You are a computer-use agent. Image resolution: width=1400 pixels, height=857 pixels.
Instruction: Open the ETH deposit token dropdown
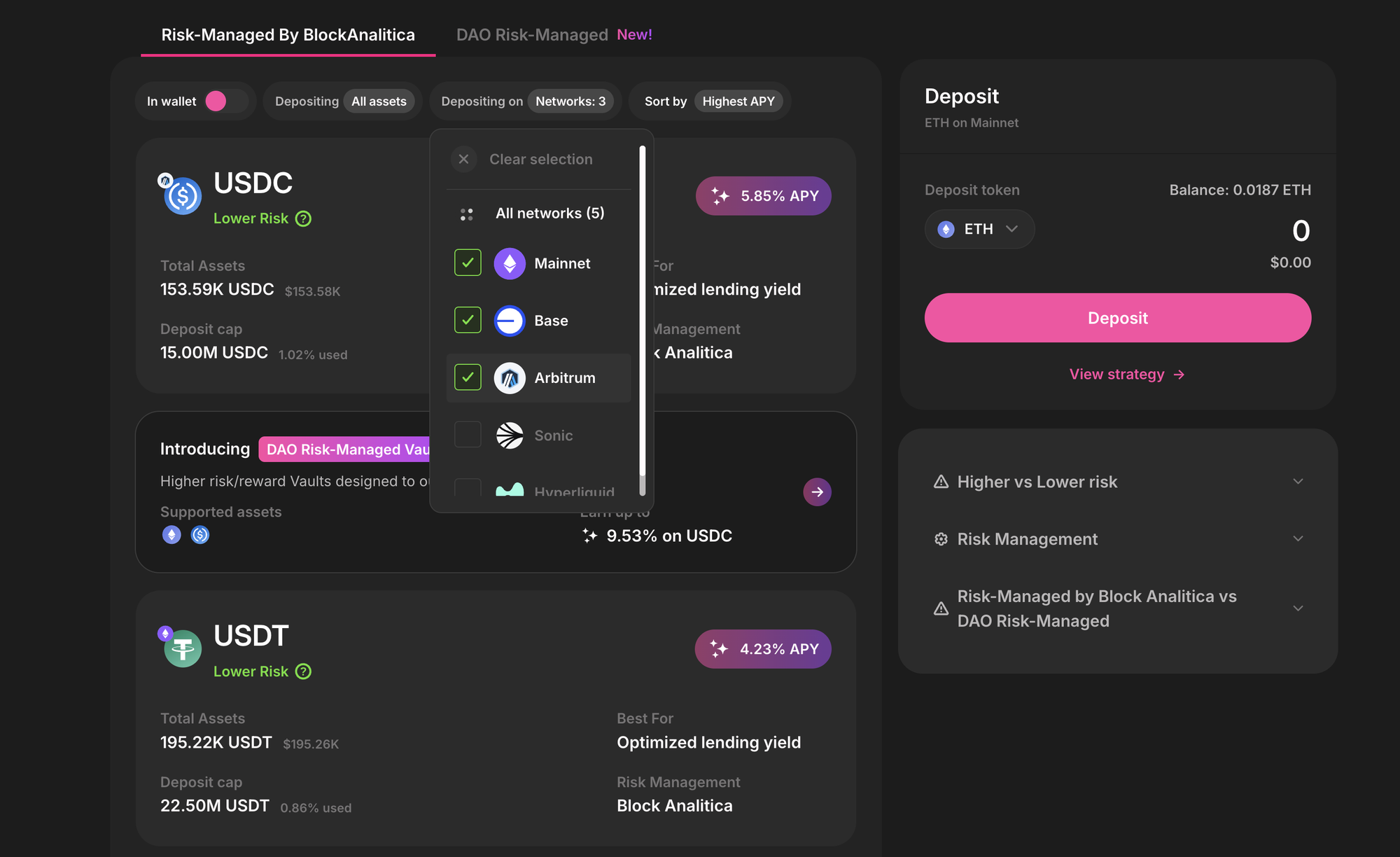click(x=979, y=229)
